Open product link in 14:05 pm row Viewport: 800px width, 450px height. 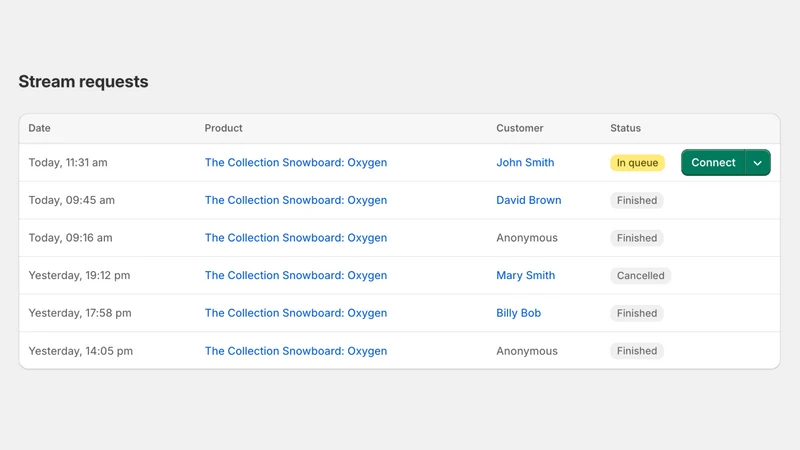(296, 351)
